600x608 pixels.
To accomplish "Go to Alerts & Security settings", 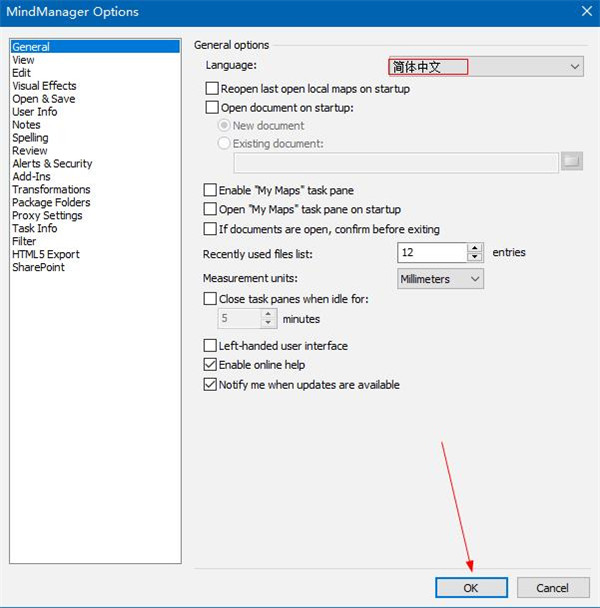I will tap(52, 164).
